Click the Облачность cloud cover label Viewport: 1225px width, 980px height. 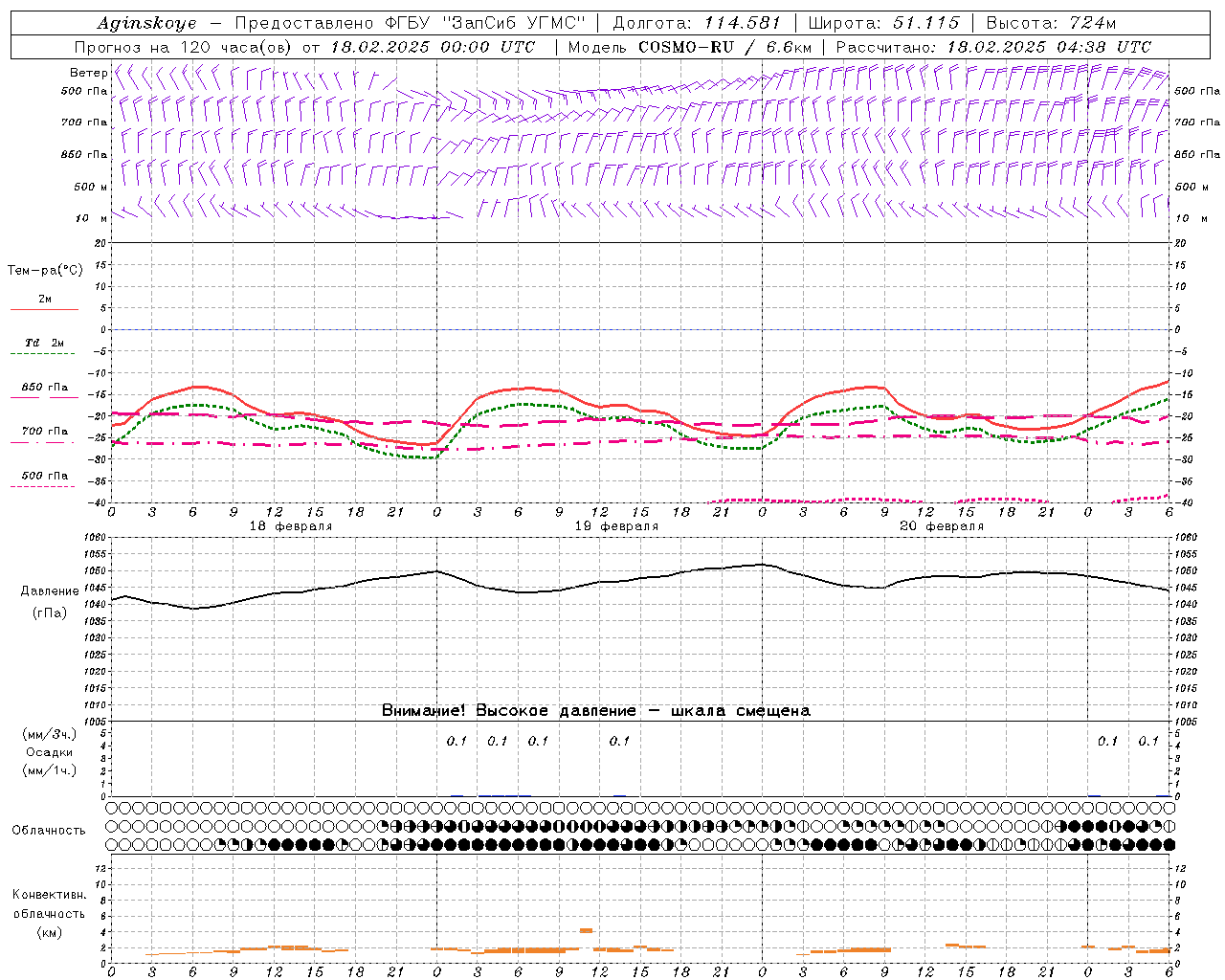49,831
